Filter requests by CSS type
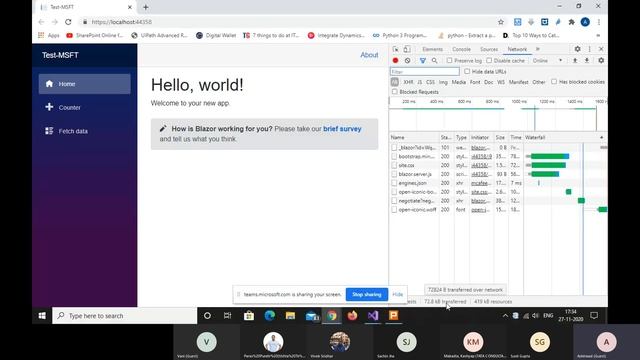The height and width of the screenshot is (360, 640). [x=430, y=82]
